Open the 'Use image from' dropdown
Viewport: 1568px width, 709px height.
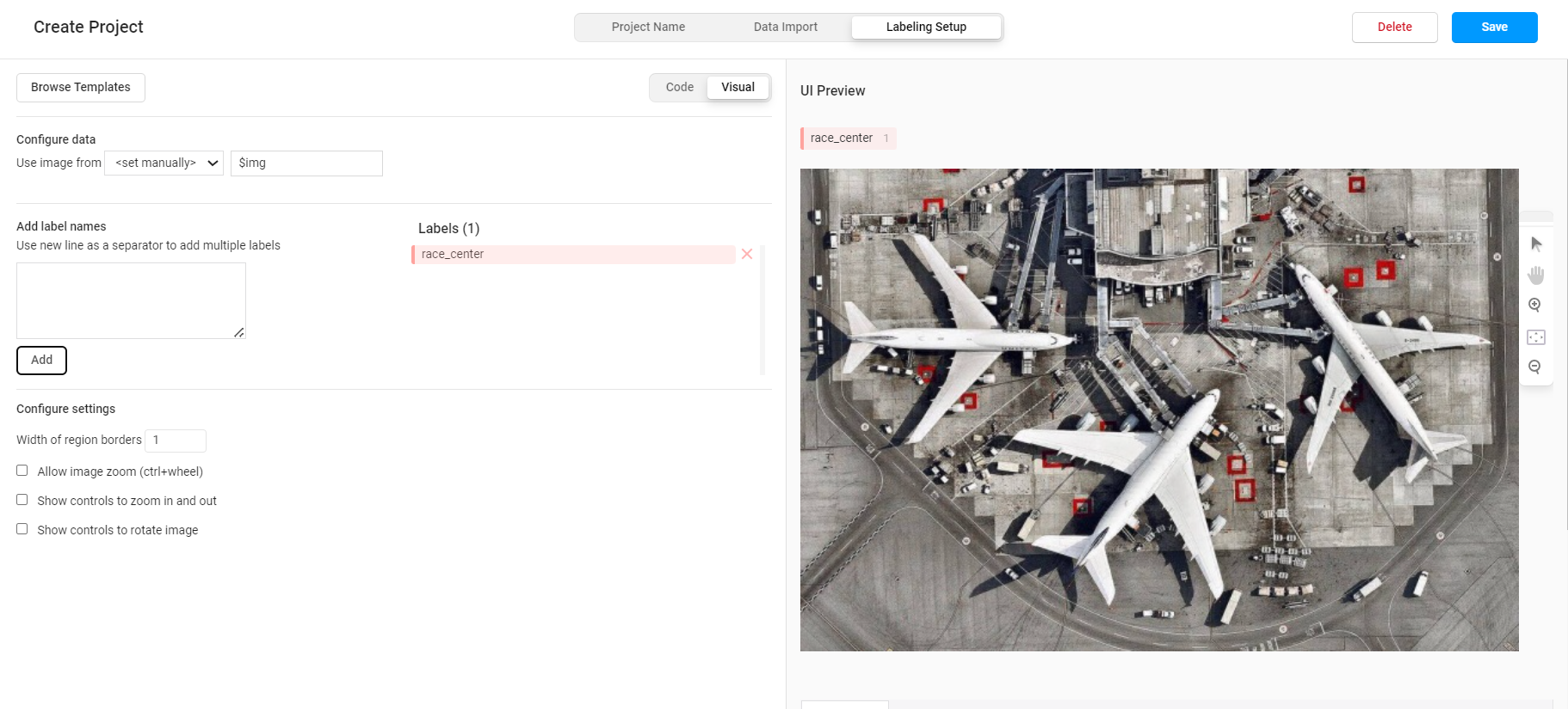(x=164, y=163)
